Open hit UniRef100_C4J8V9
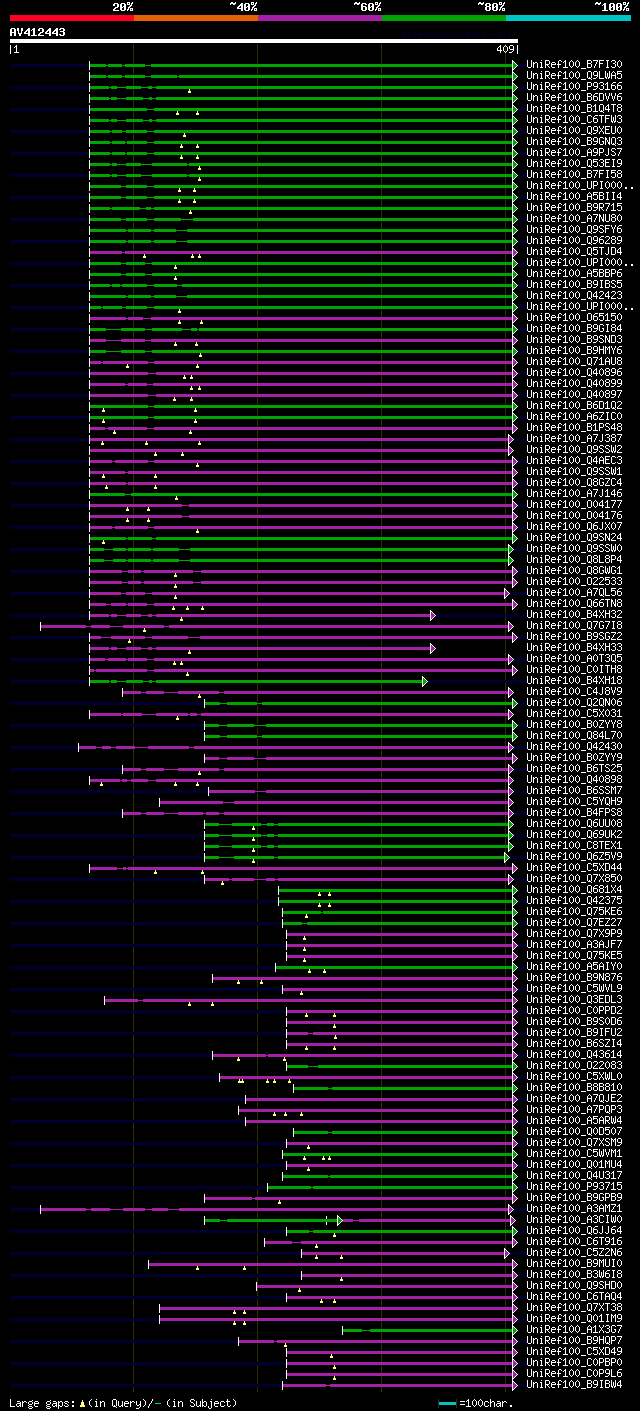Image resolution: width=640 pixels, height=1411 pixels. click(574, 691)
